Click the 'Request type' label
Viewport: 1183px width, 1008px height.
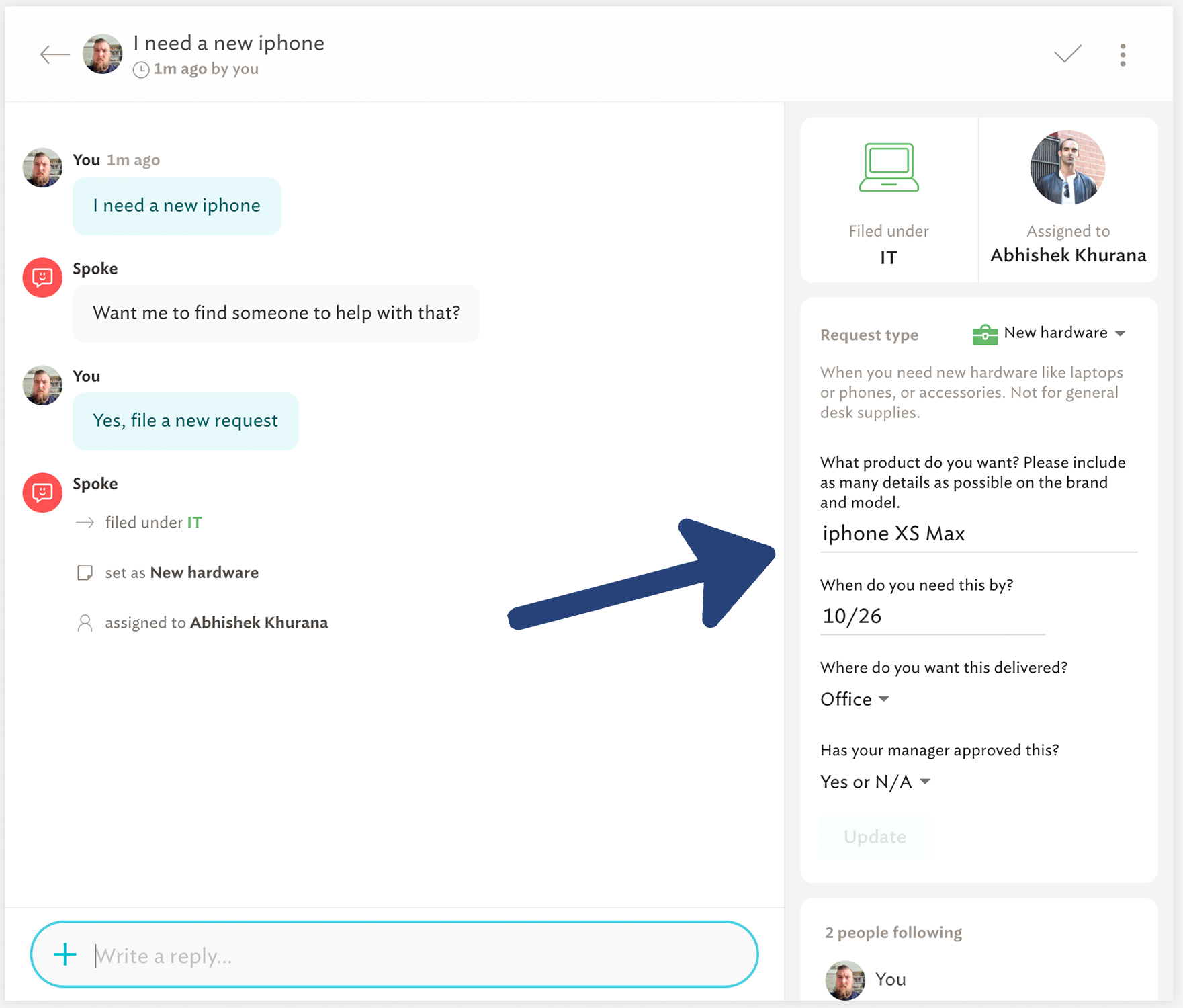tap(869, 335)
